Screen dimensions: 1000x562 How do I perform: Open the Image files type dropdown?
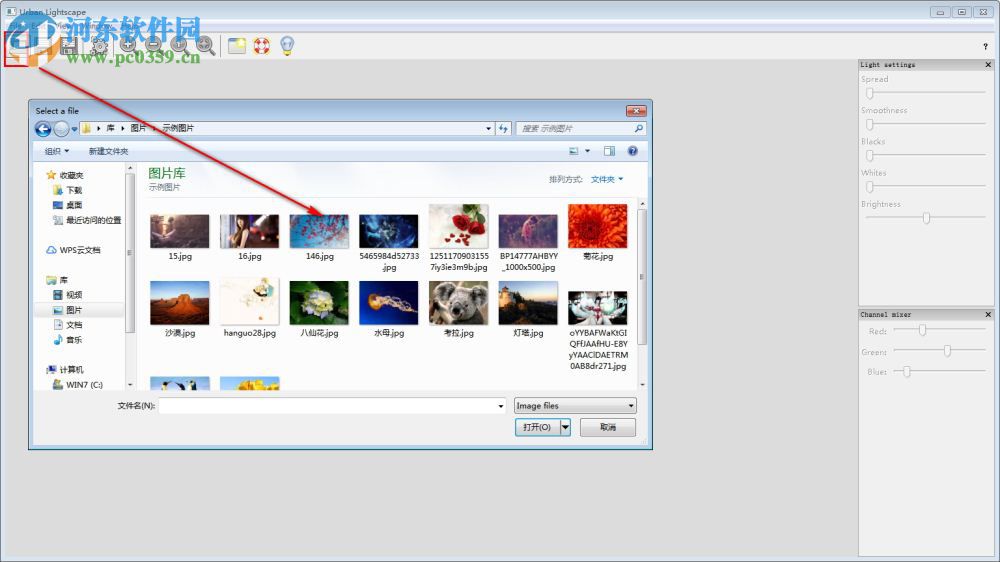click(575, 406)
